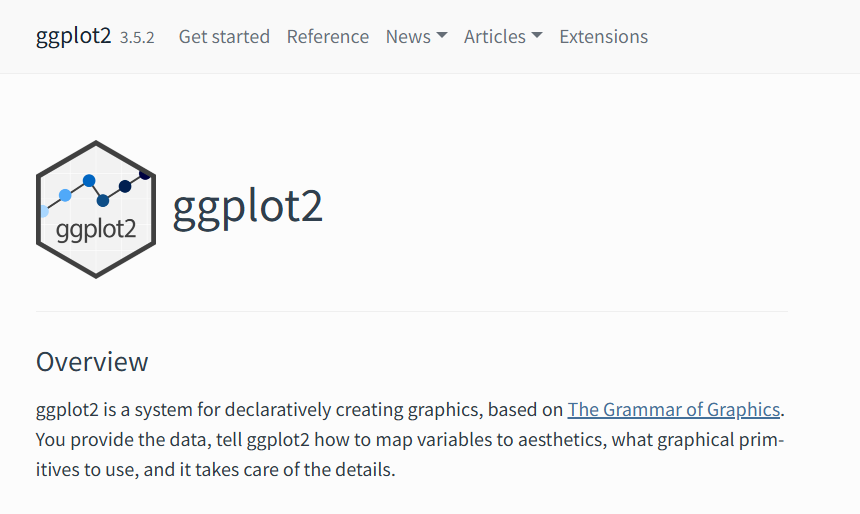Click the overview paragraph text
860x514 pixels.
[x=410, y=439]
